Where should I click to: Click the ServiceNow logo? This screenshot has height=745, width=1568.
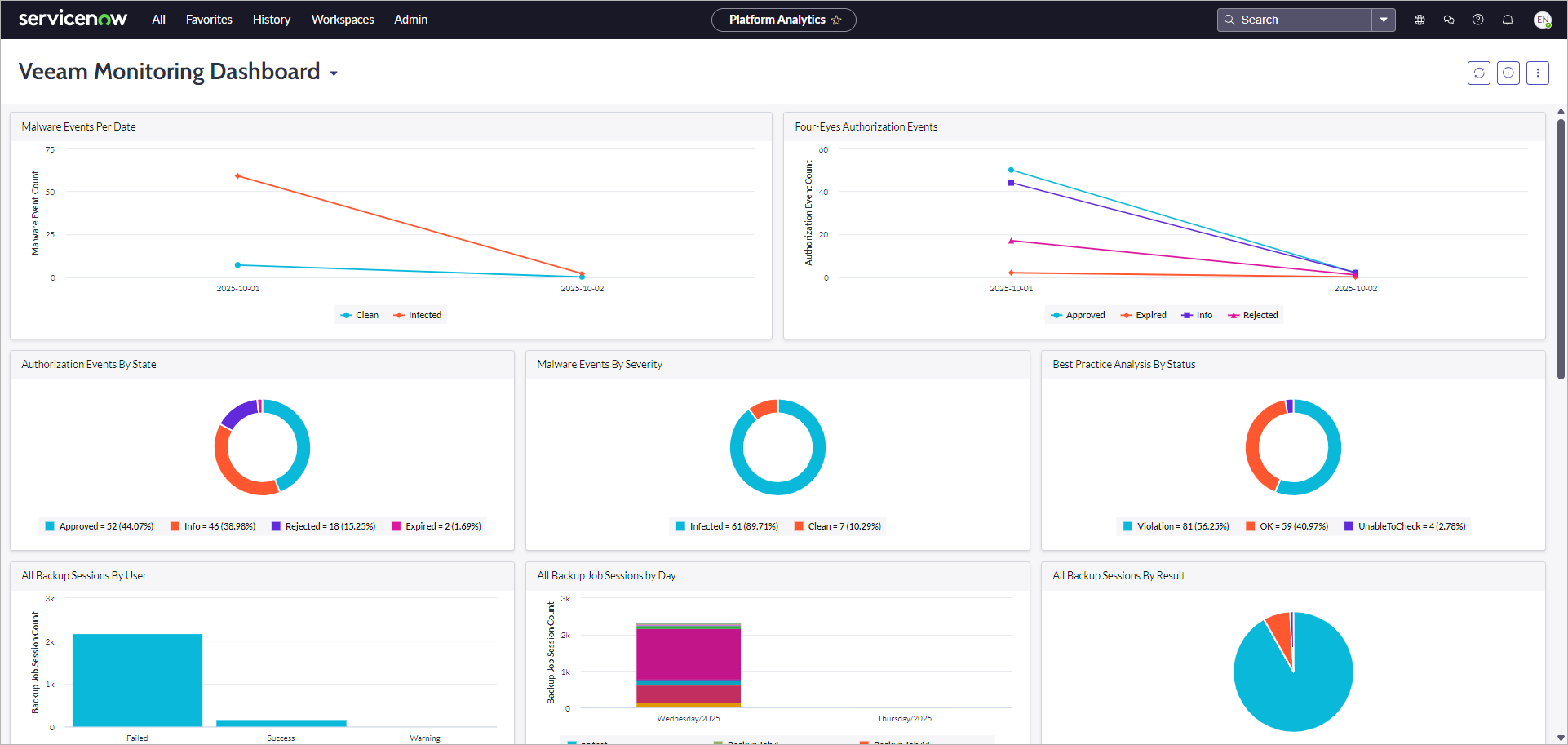(73, 18)
